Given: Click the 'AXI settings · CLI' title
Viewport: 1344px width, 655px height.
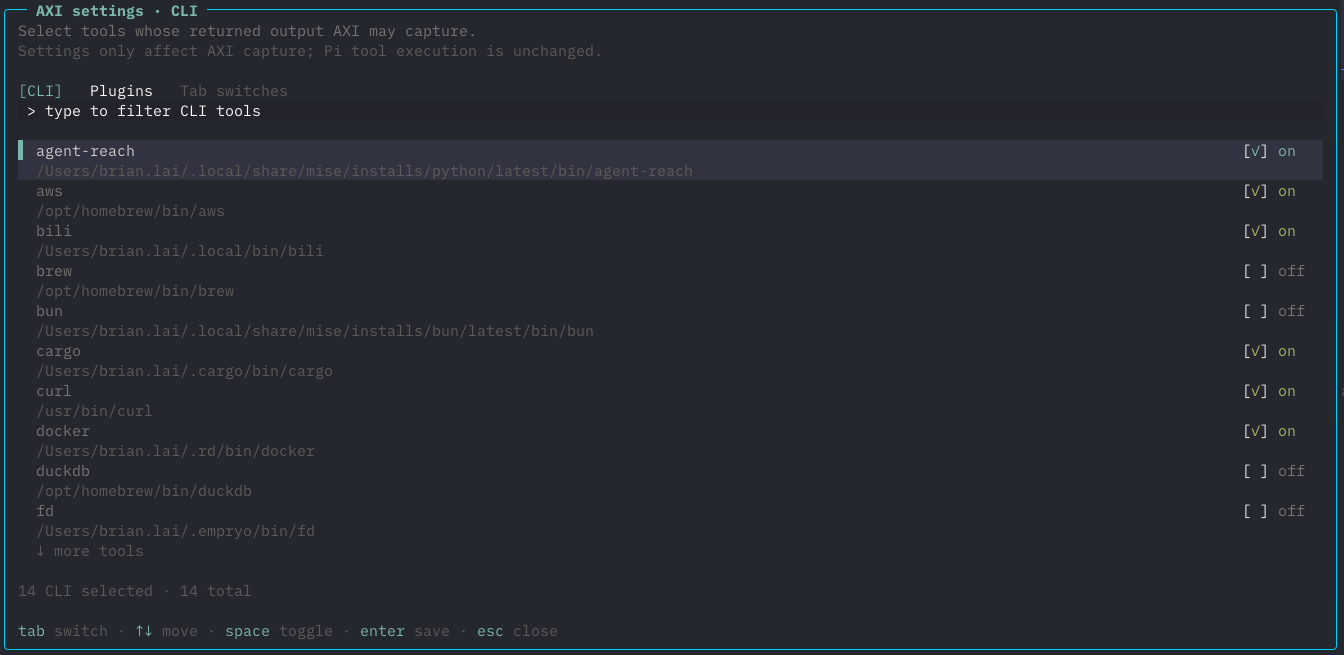Looking at the screenshot, I should coord(117,11).
